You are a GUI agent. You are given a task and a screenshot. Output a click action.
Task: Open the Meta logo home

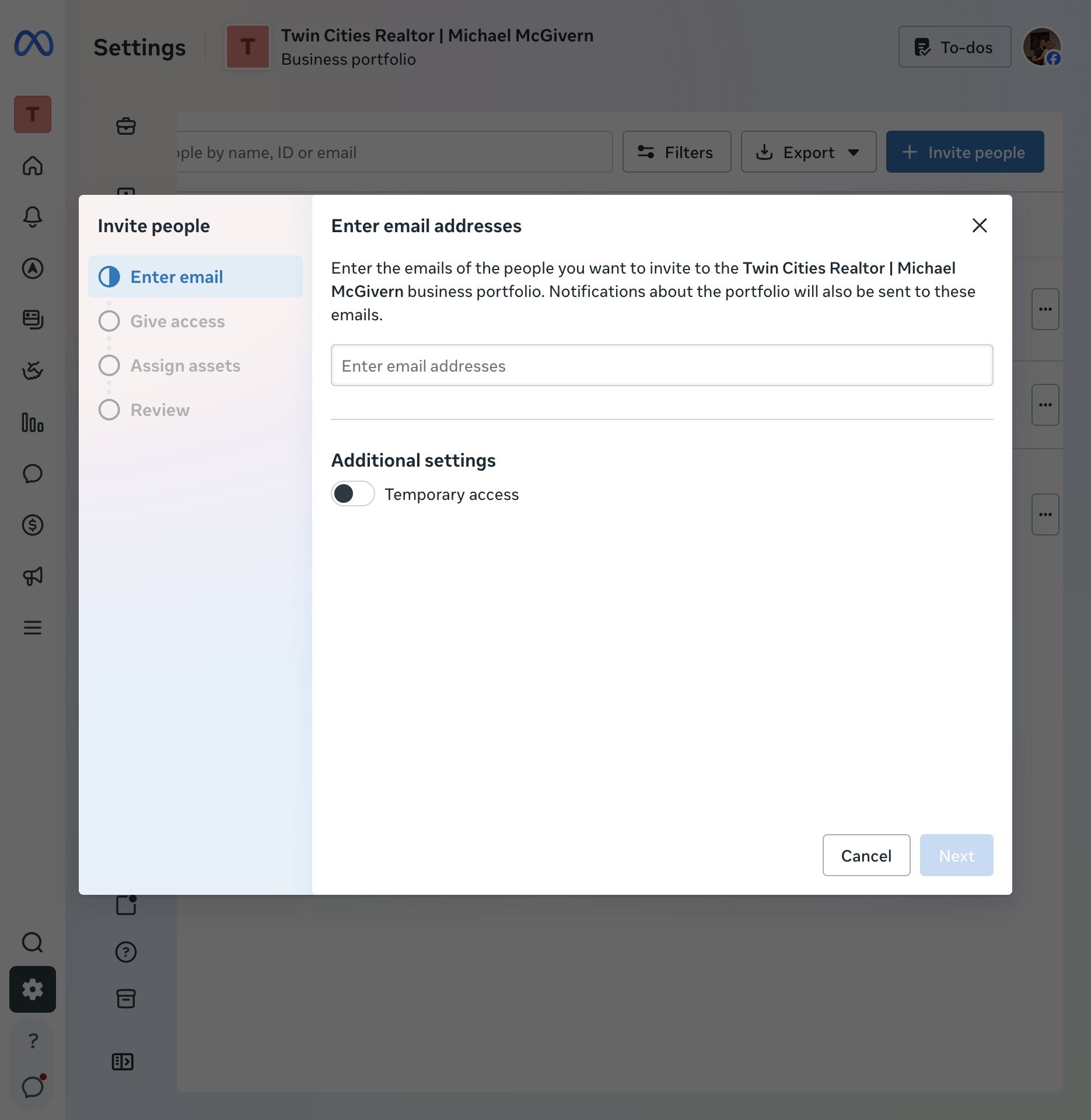(x=33, y=44)
